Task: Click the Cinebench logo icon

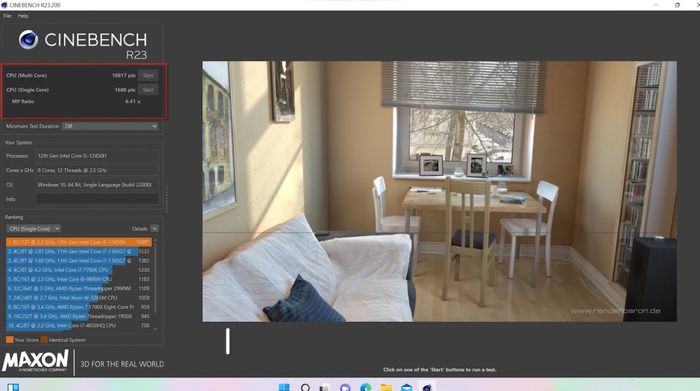Action: point(28,40)
